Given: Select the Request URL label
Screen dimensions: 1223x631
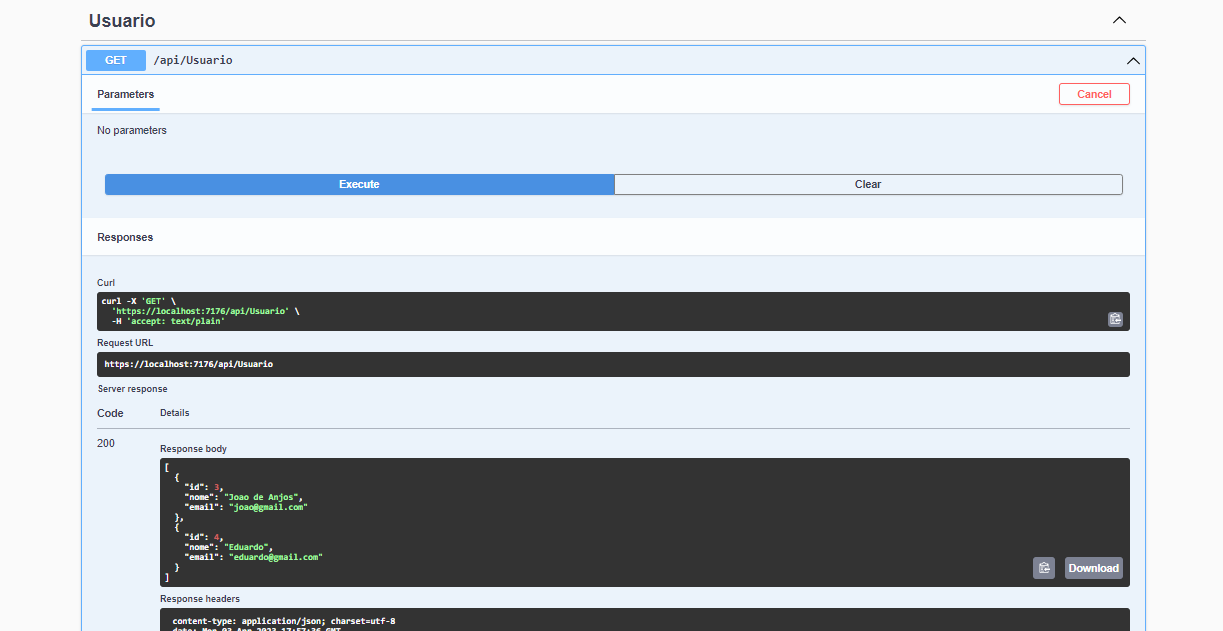Looking at the screenshot, I should click(125, 342).
